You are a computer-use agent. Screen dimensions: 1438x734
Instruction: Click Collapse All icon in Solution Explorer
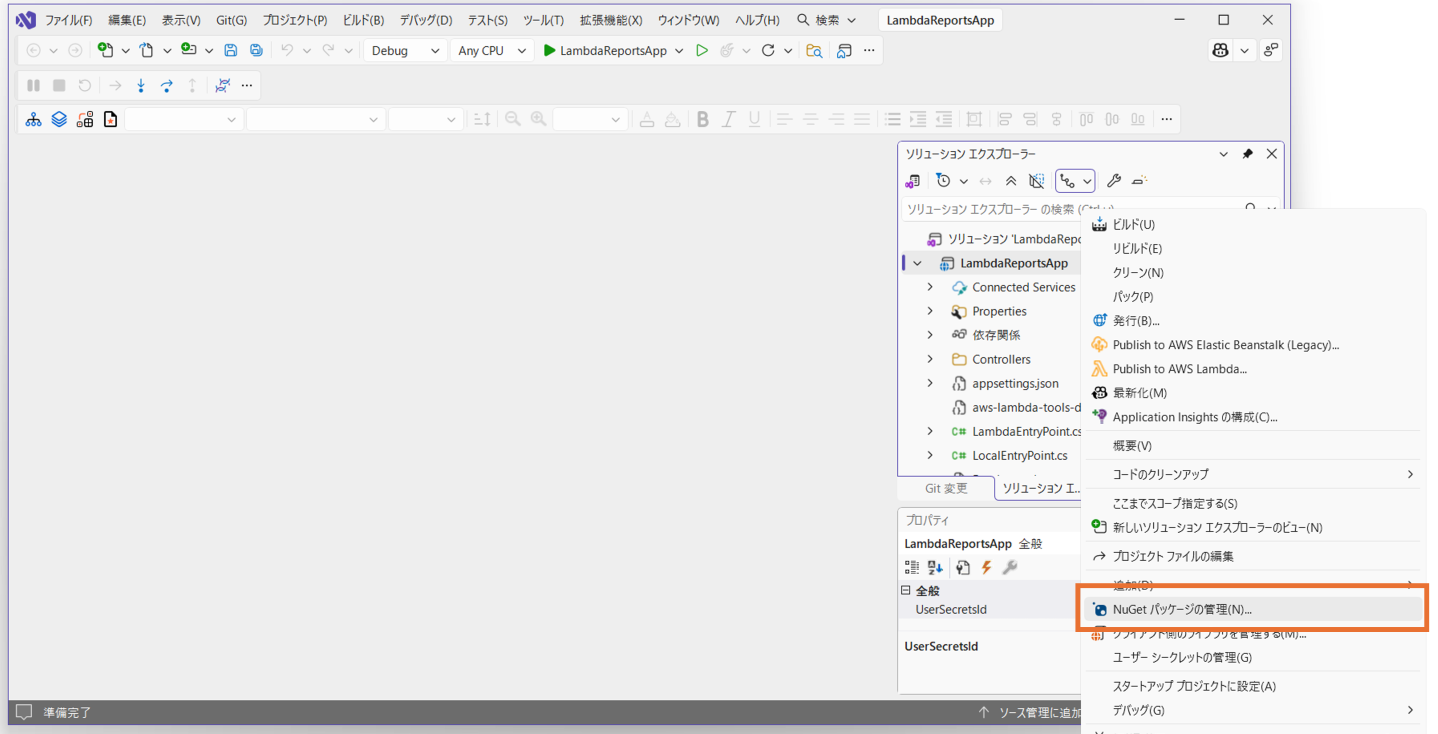(1011, 181)
